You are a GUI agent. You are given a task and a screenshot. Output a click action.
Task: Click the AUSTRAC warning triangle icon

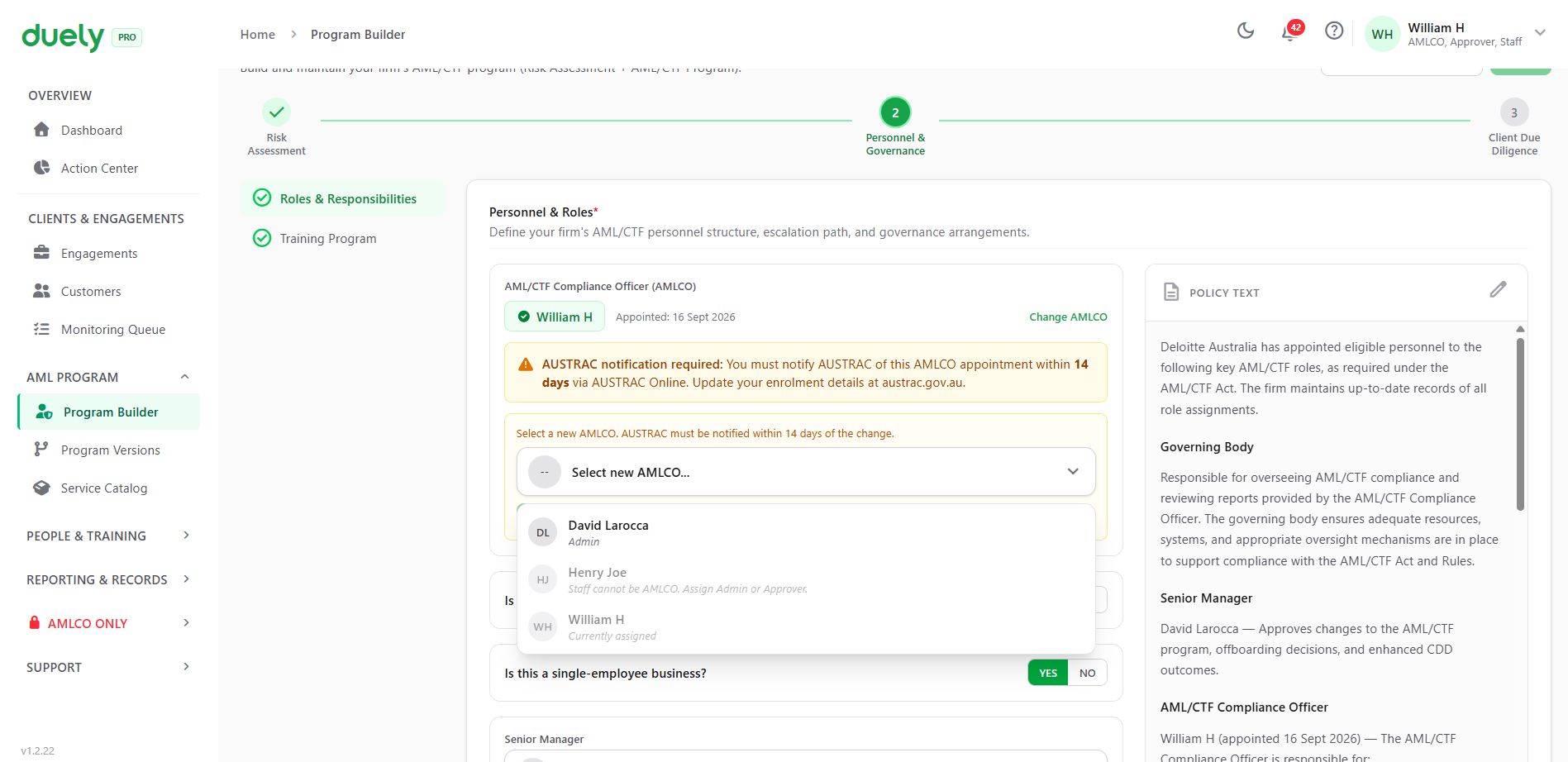tap(525, 364)
